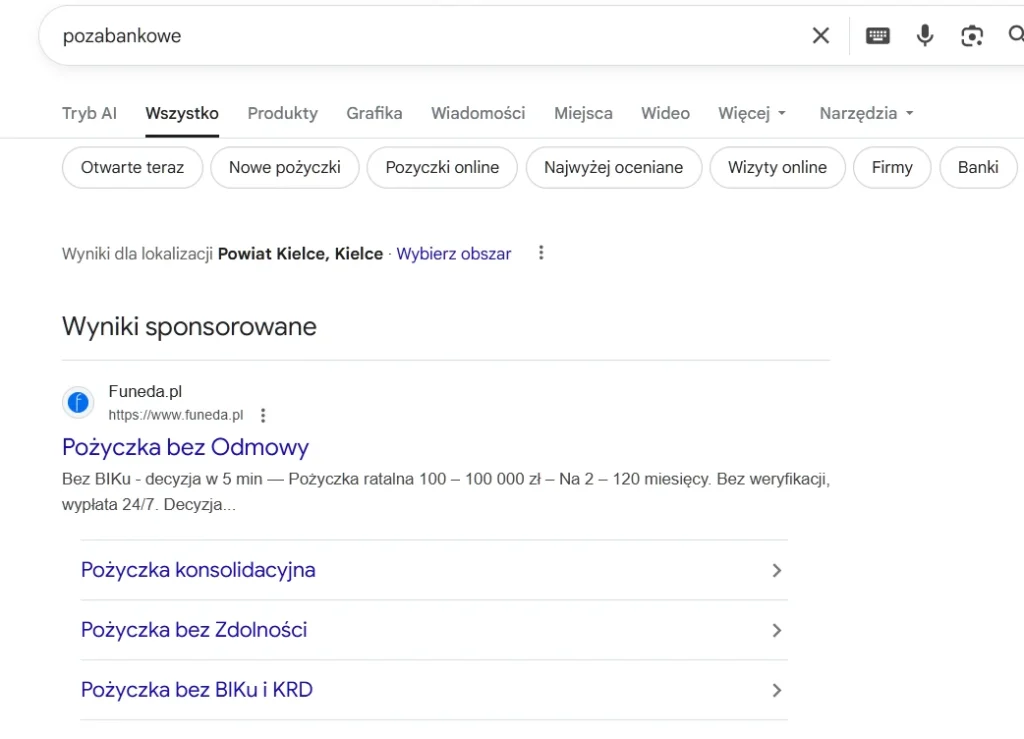The width and height of the screenshot is (1024, 739).
Task: Open three-dot menu beside Funeda.pl URL
Action: pos(263,414)
